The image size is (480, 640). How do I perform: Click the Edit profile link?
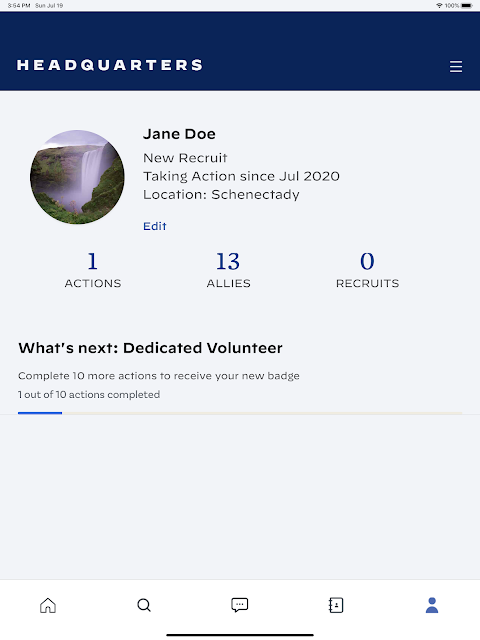pos(155,226)
